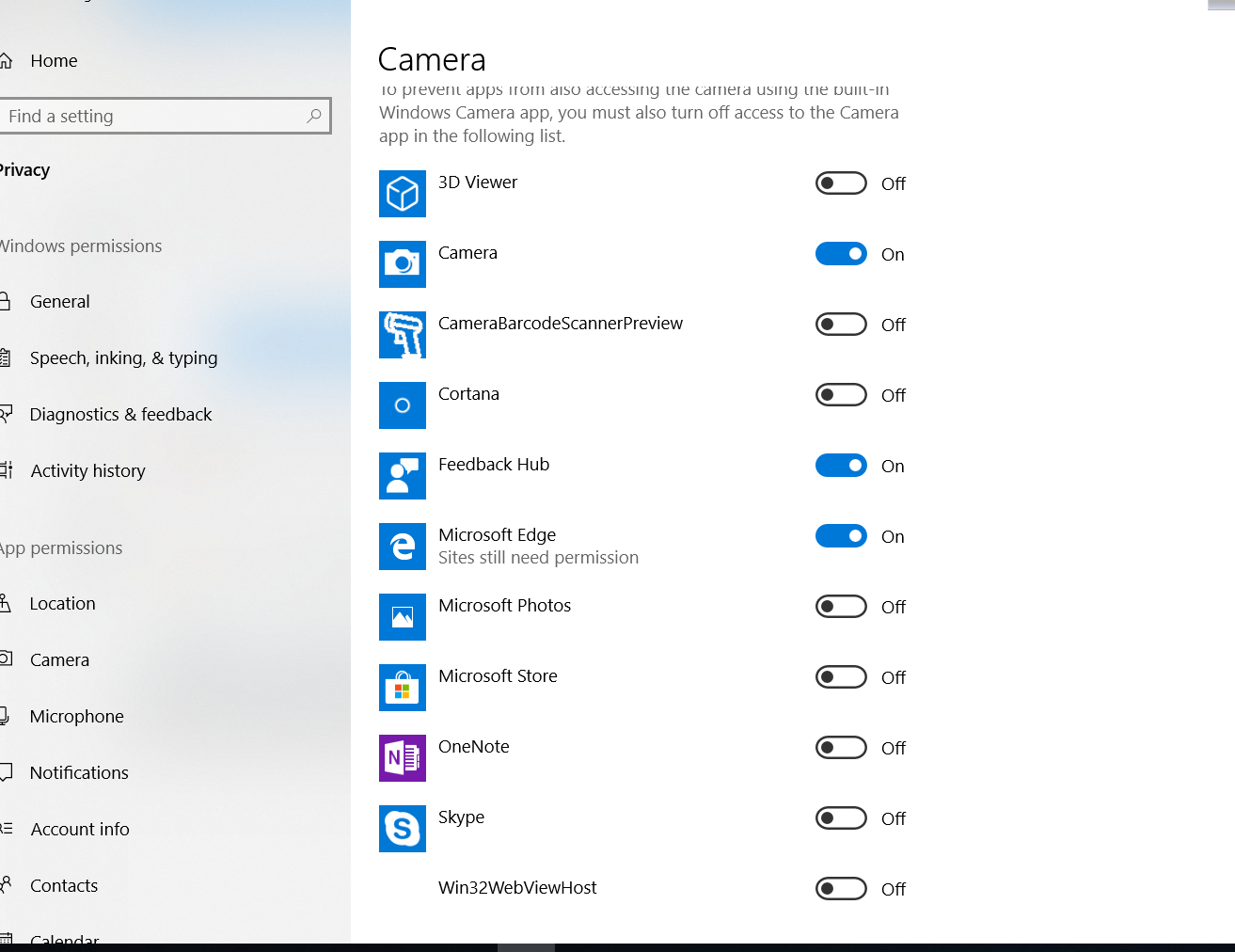This screenshot has width=1235, height=952.
Task: Click the Windows permissions heading
Action: point(81,246)
